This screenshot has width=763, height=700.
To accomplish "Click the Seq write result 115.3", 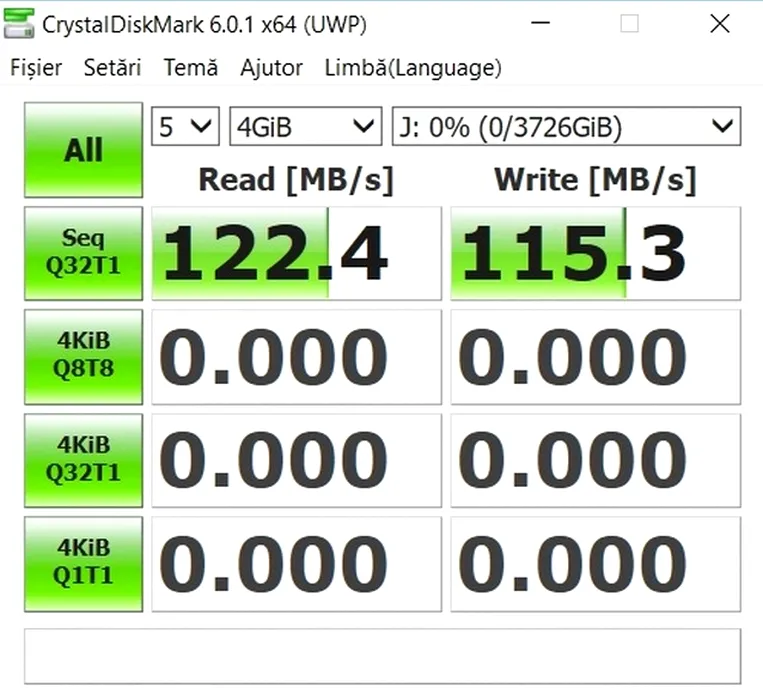I will click(595, 253).
